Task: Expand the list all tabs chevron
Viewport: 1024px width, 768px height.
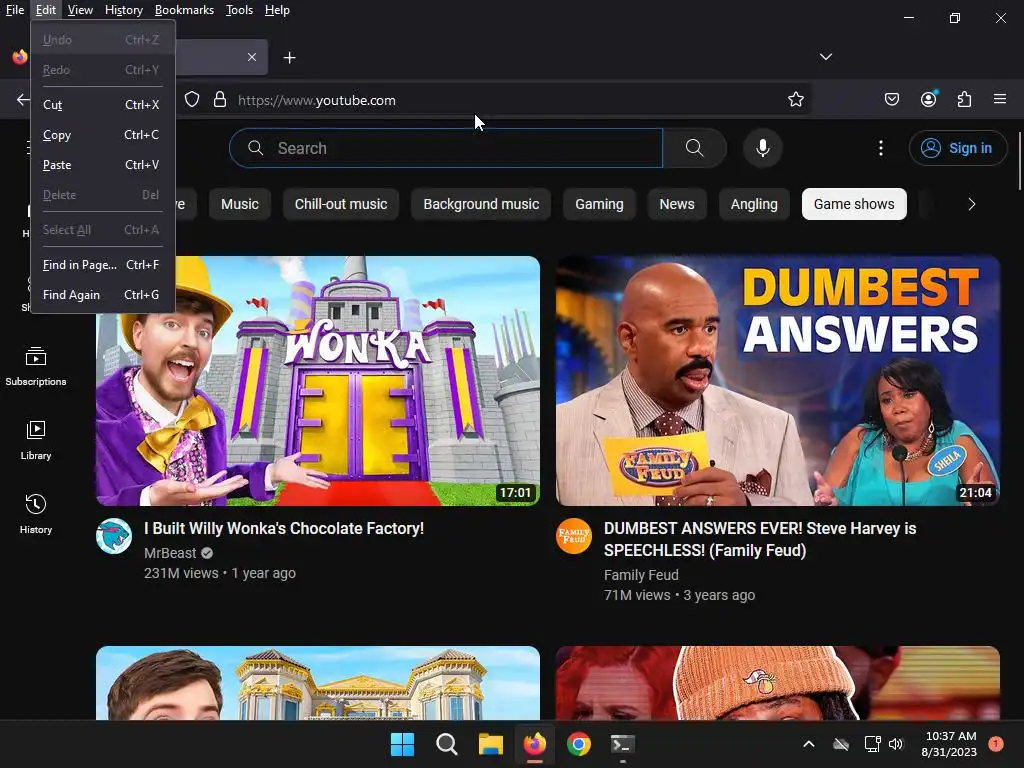Action: tap(825, 57)
